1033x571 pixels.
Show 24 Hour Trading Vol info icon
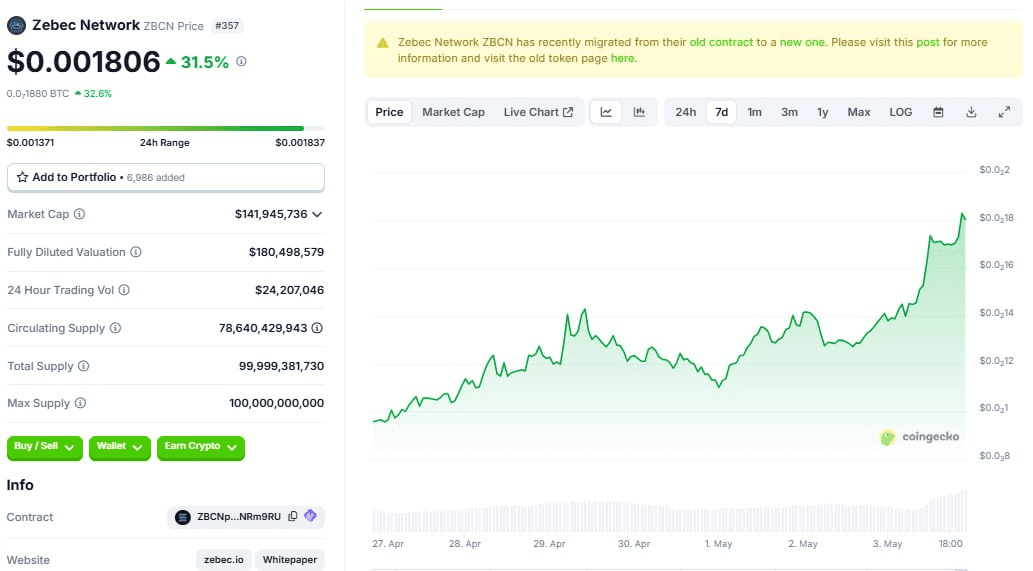point(124,290)
